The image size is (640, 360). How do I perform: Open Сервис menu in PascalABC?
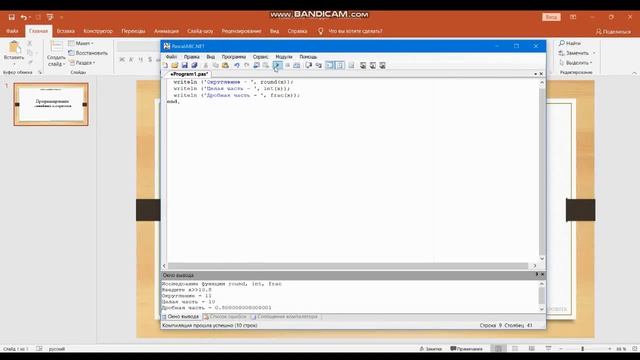click(260, 57)
